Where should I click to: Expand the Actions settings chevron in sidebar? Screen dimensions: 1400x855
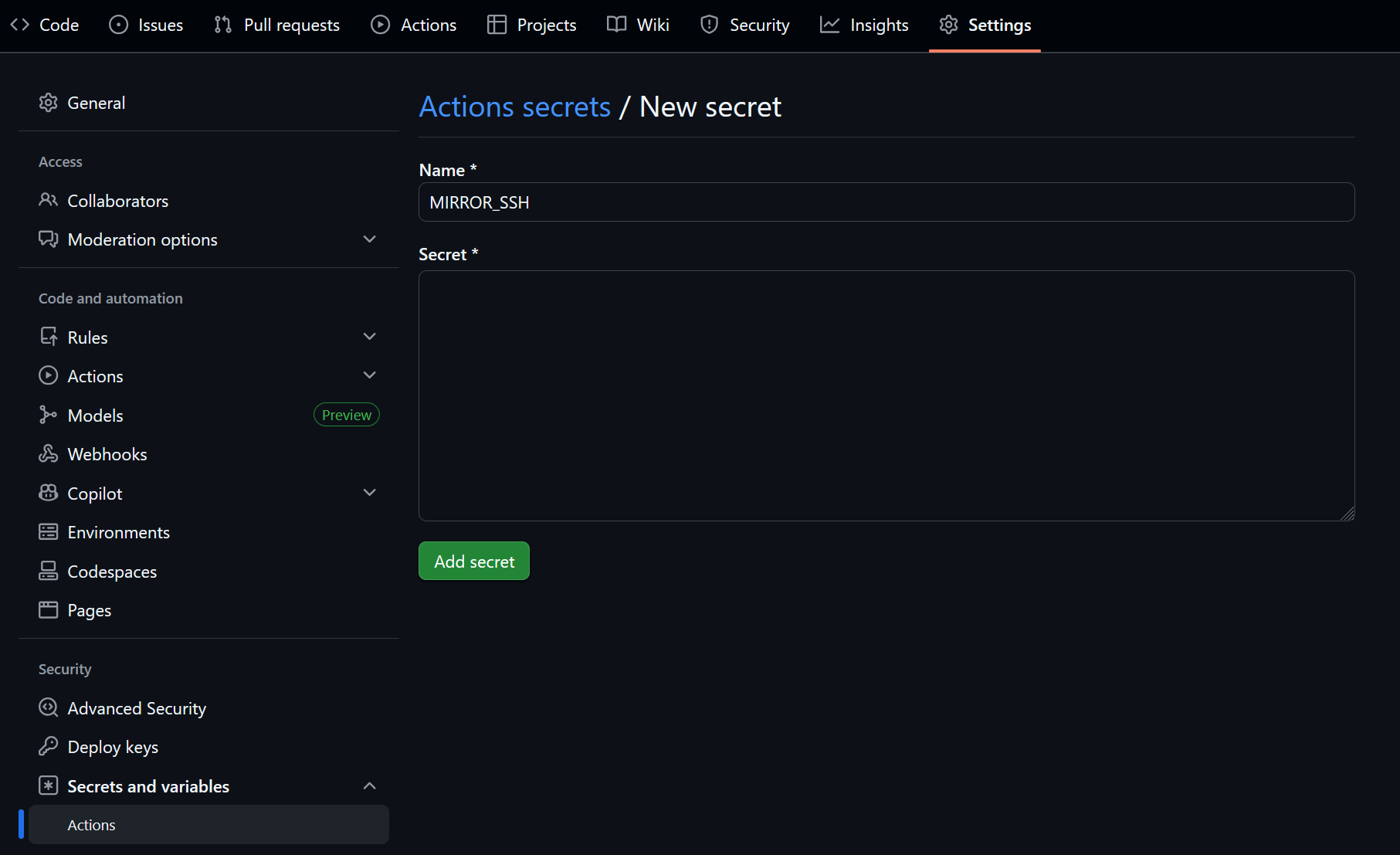[x=369, y=375]
